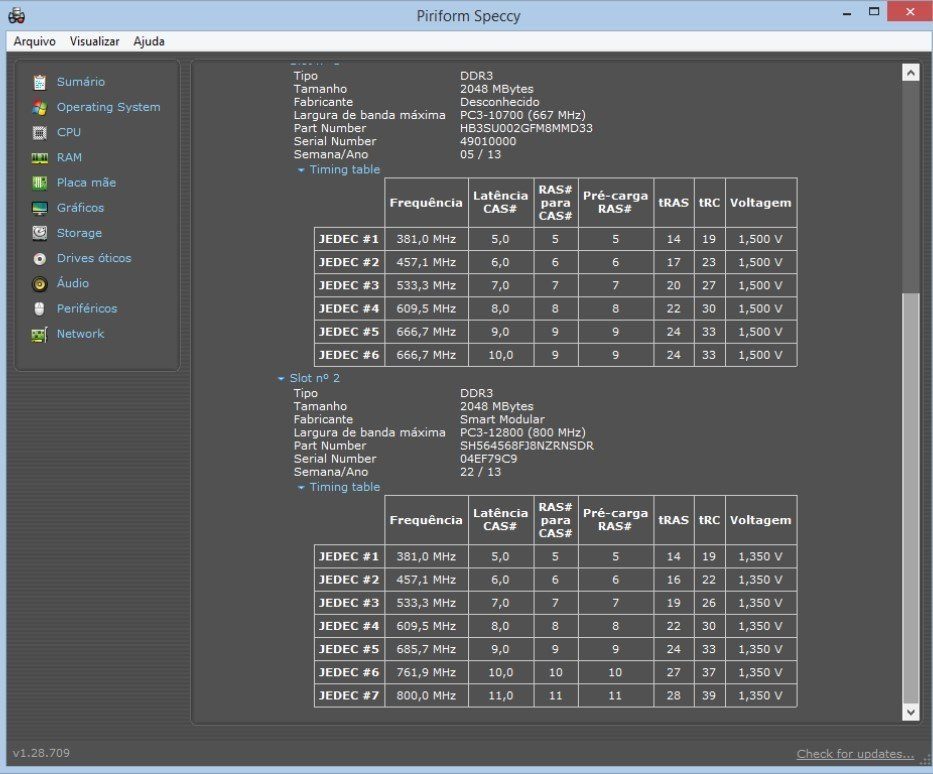The height and width of the screenshot is (774, 933).
Task: Click the CPU chip icon
Action: [x=39, y=133]
